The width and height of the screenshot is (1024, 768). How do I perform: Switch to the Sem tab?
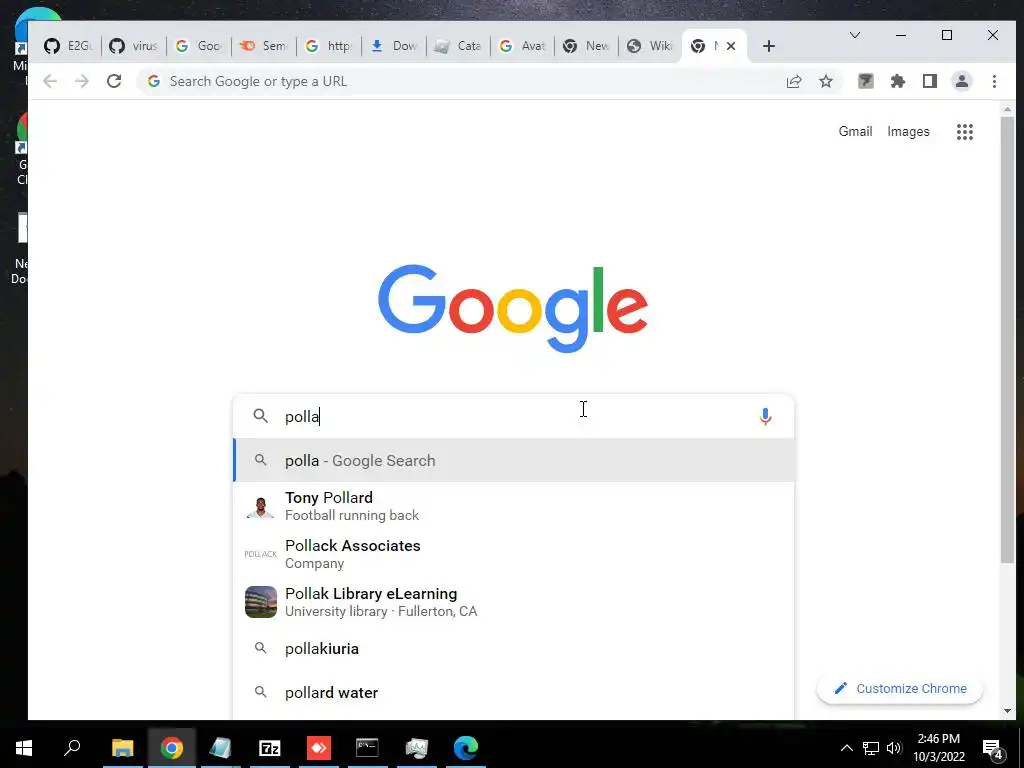point(263,46)
